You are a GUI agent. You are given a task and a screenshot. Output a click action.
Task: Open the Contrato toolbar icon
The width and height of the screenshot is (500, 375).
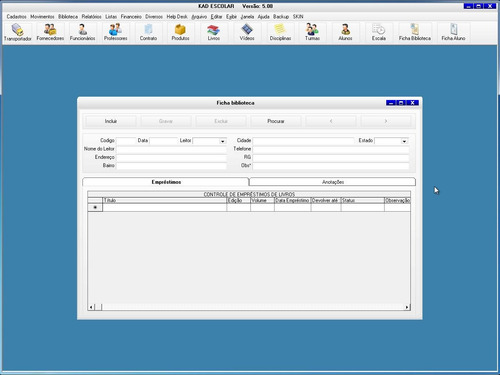(x=148, y=32)
